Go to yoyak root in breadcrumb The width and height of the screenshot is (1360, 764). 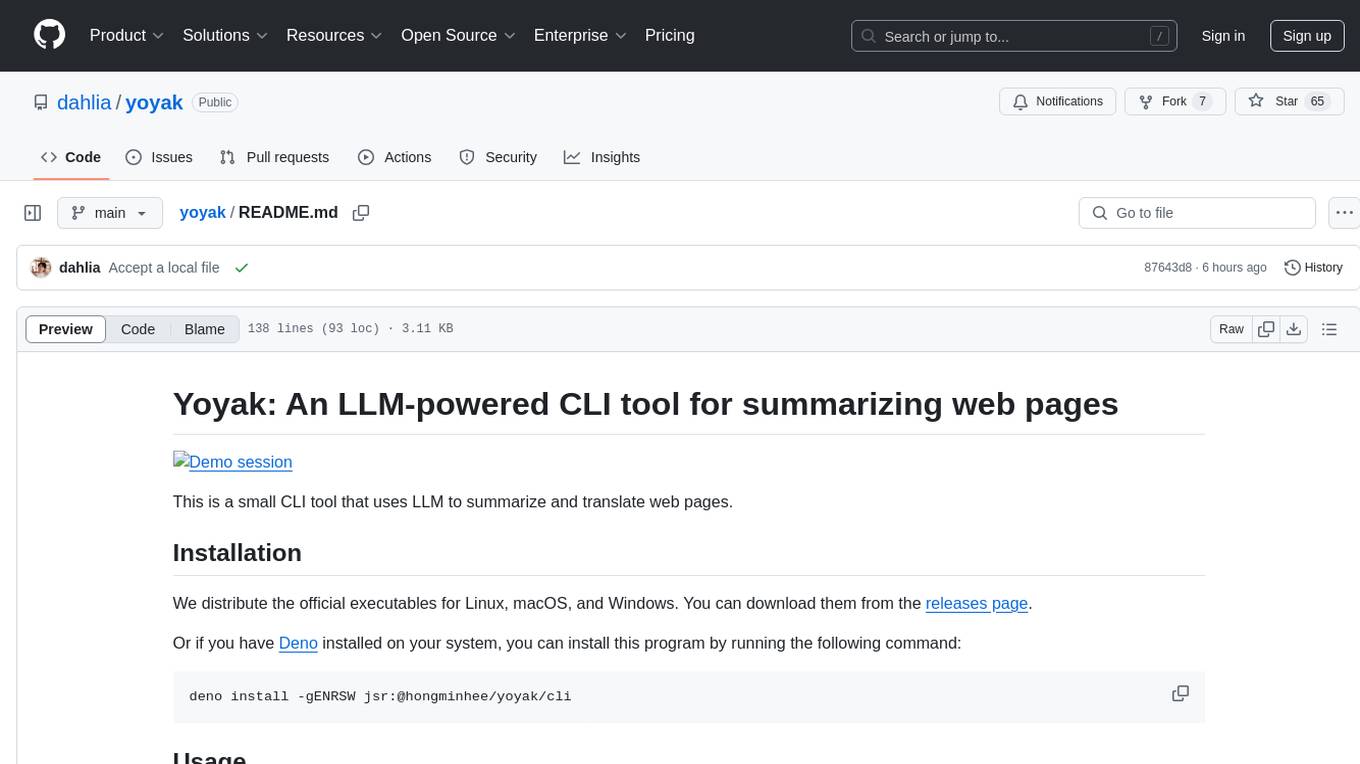pyautogui.click(x=202, y=212)
